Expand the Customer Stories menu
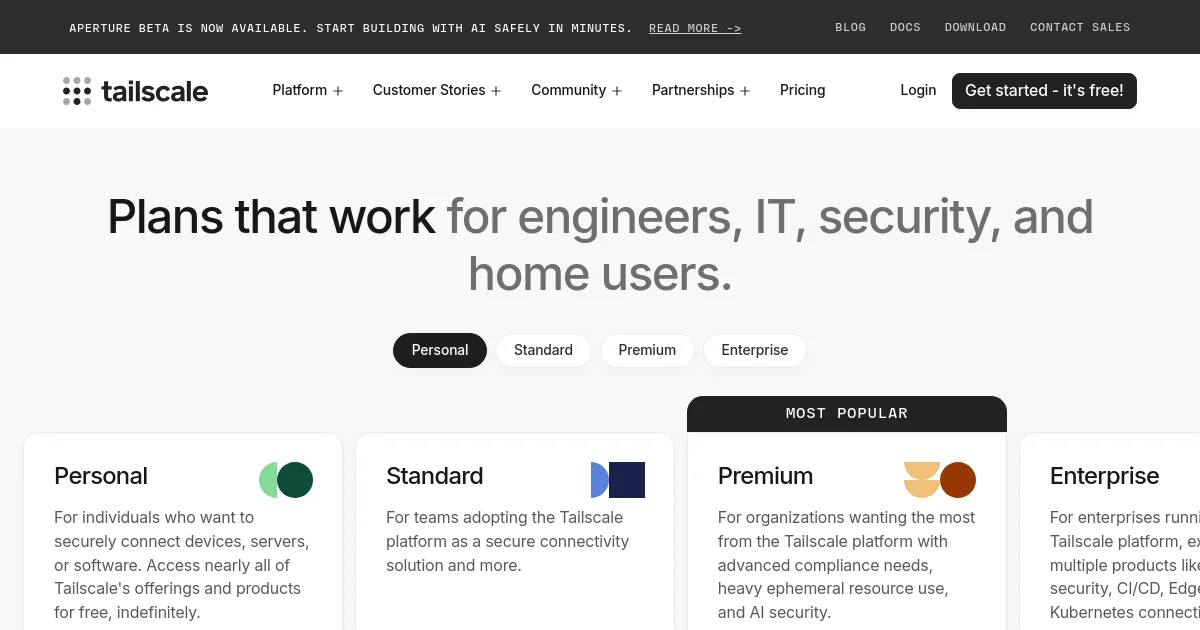The width and height of the screenshot is (1200, 630). coord(437,90)
